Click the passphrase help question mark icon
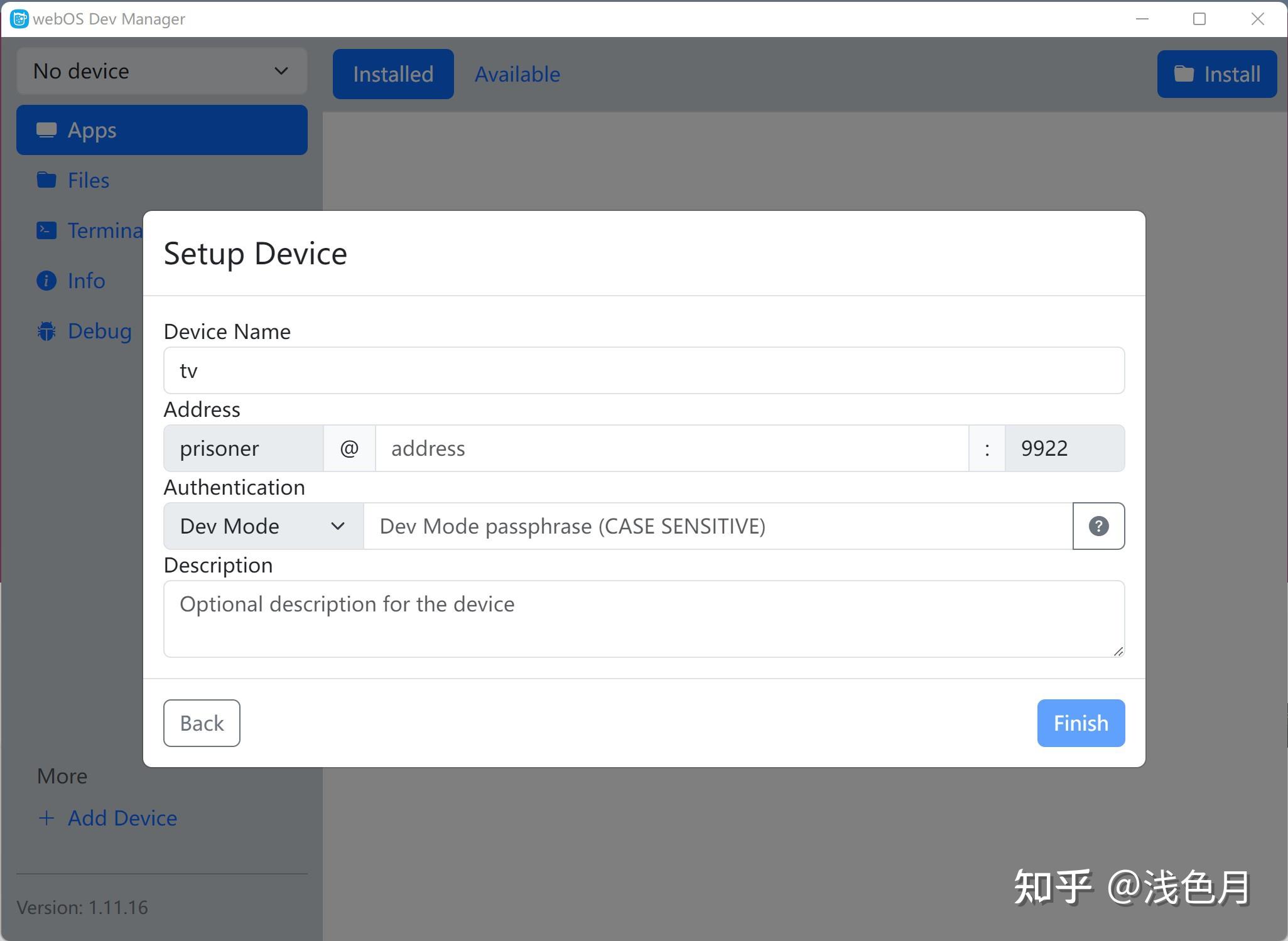The height and width of the screenshot is (941, 1288). pyautogui.click(x=1098, y=526)
